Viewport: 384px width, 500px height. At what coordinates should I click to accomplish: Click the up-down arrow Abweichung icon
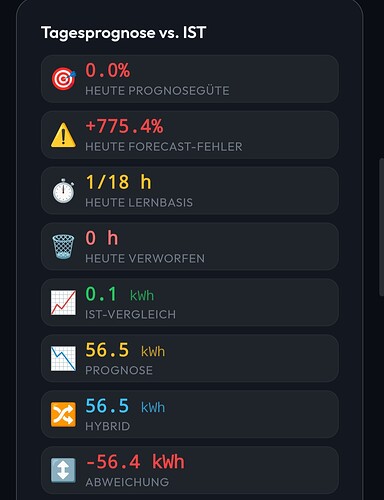coord(63,470)
